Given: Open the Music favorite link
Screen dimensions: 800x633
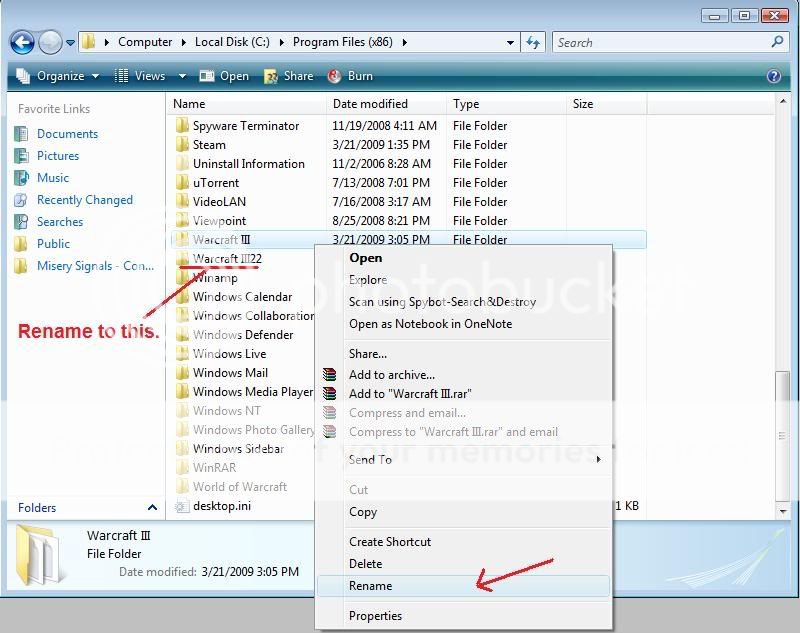Looking at the screenshot, I should coord(53,178).
